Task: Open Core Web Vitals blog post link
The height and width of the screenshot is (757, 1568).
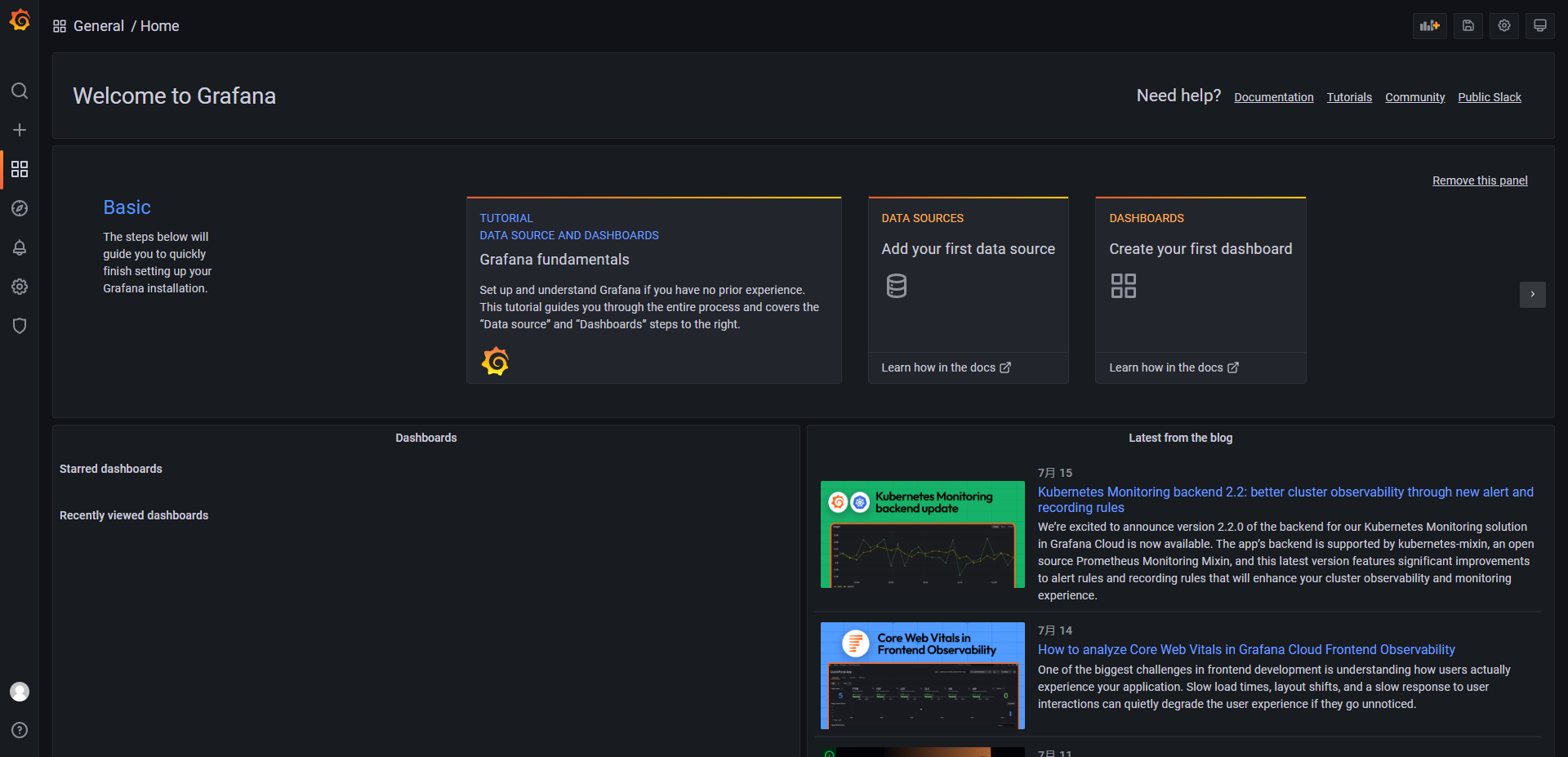Action: click(1246, 650)
